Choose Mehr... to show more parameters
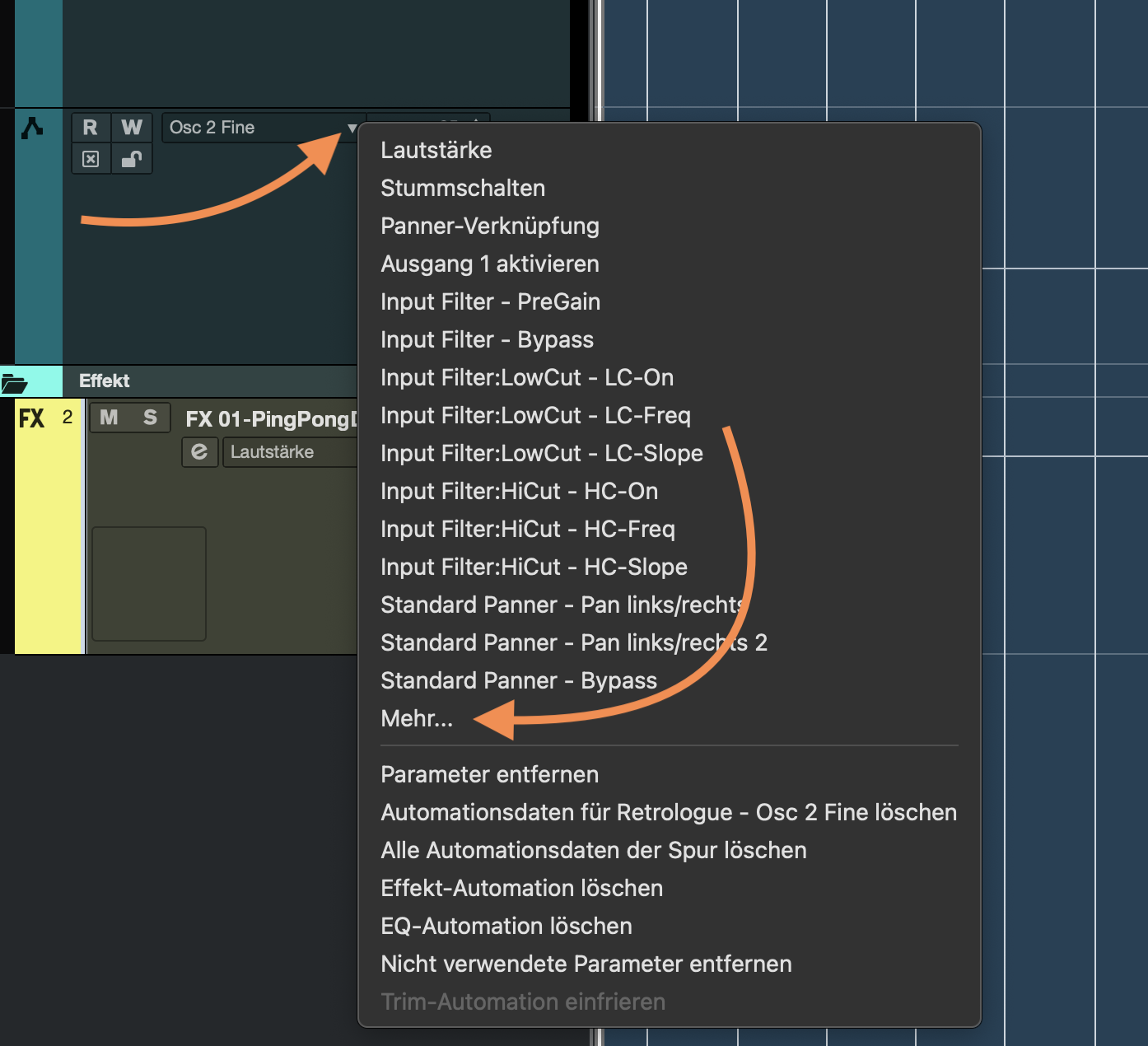The height and width of the screenshot is (1046, 1148). pyautogui.click(x=417, y=719)
